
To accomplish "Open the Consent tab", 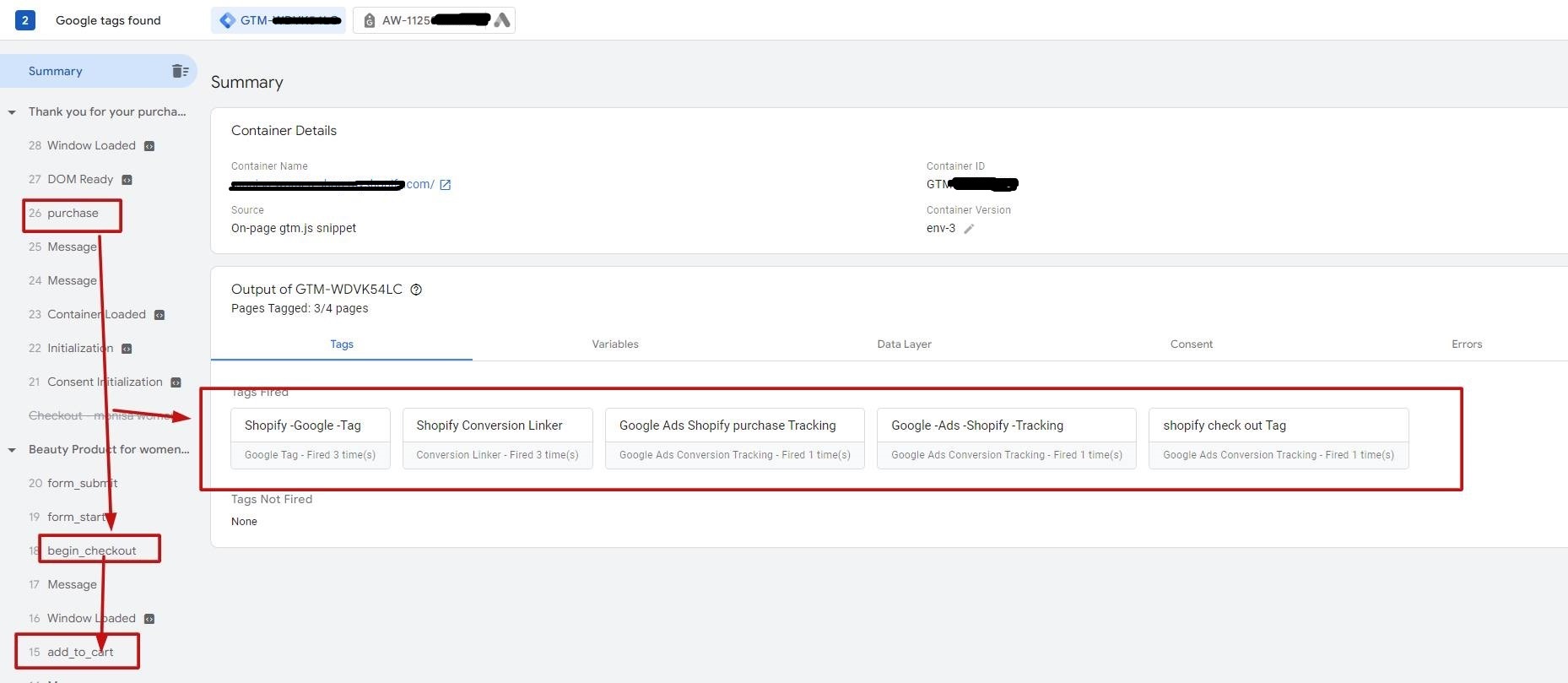I will (1192, 344).
